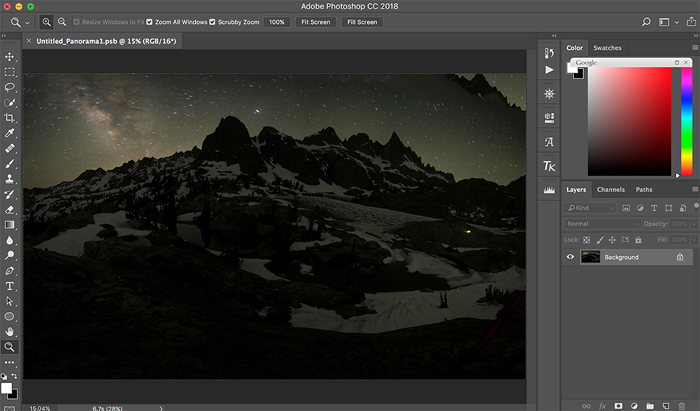
Task: Choose the Hand tool
Action: tap(10, 331)
